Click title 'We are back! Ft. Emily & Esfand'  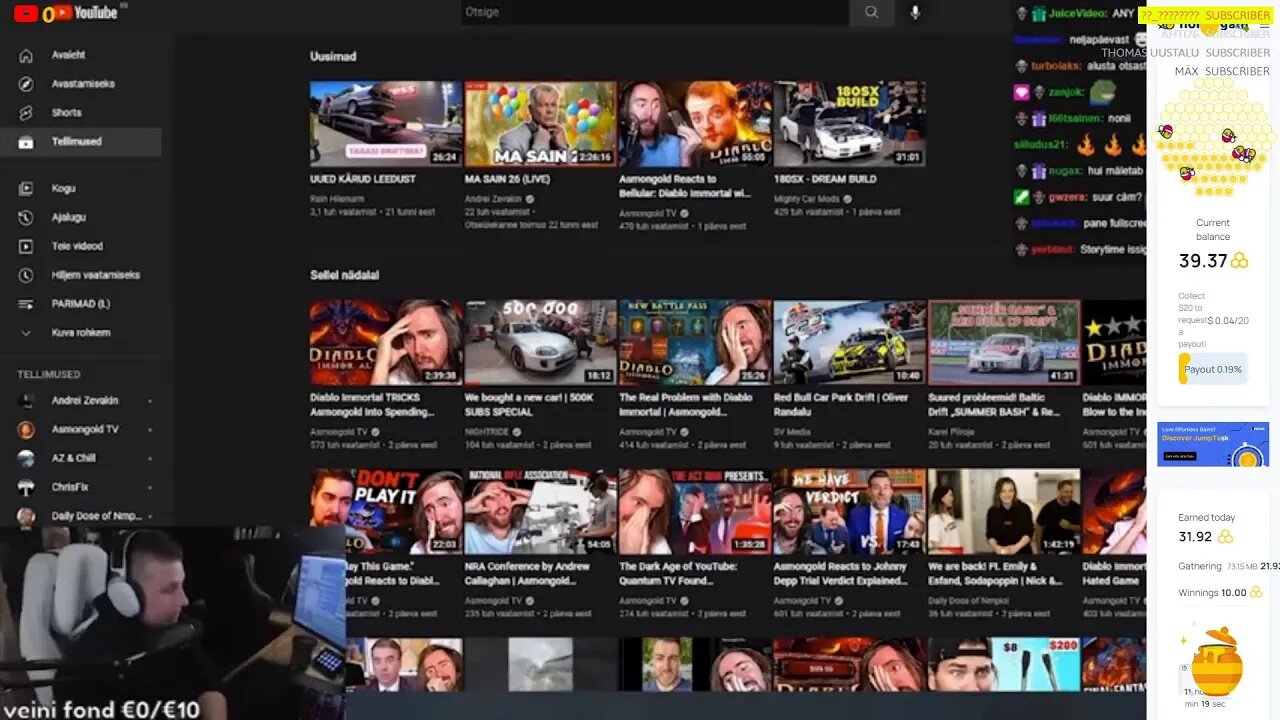point(997,574)
